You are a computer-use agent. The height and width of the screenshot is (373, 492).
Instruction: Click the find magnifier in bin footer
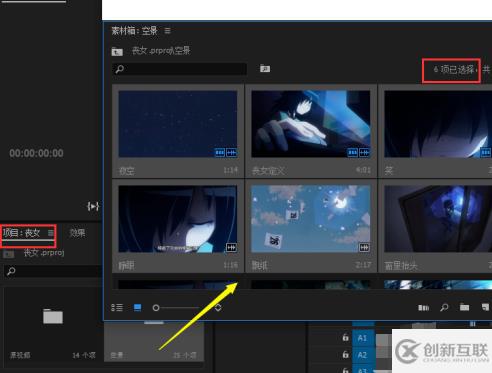[444, 307]
